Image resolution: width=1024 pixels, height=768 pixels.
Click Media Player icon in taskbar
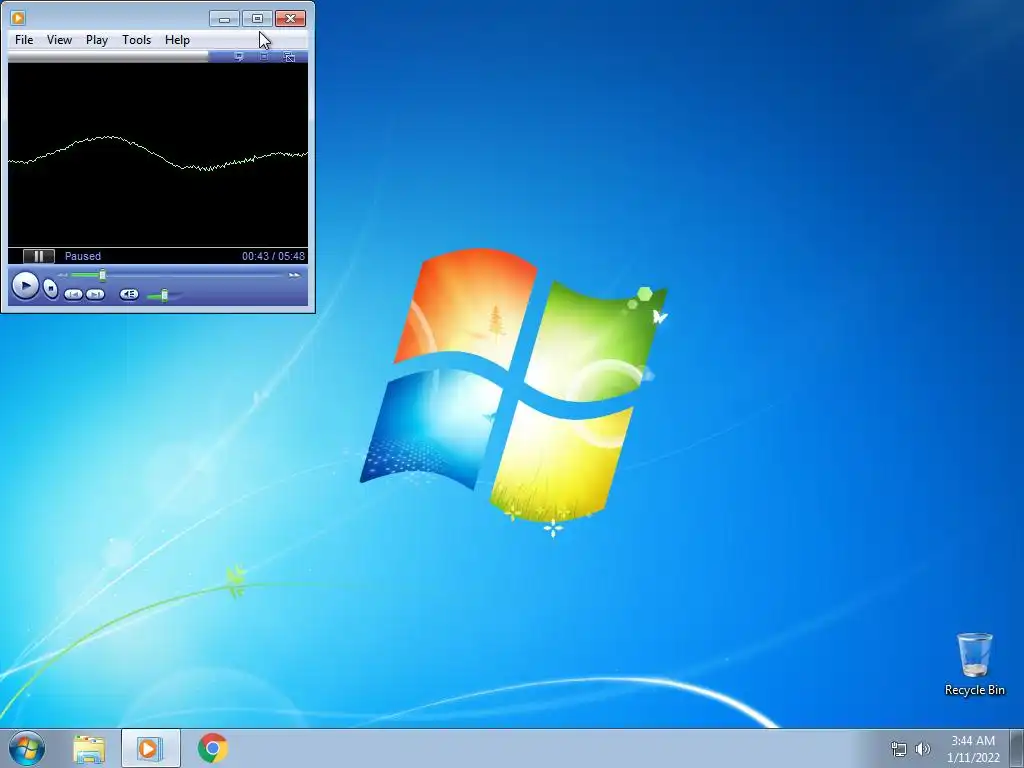click(150, 748)
